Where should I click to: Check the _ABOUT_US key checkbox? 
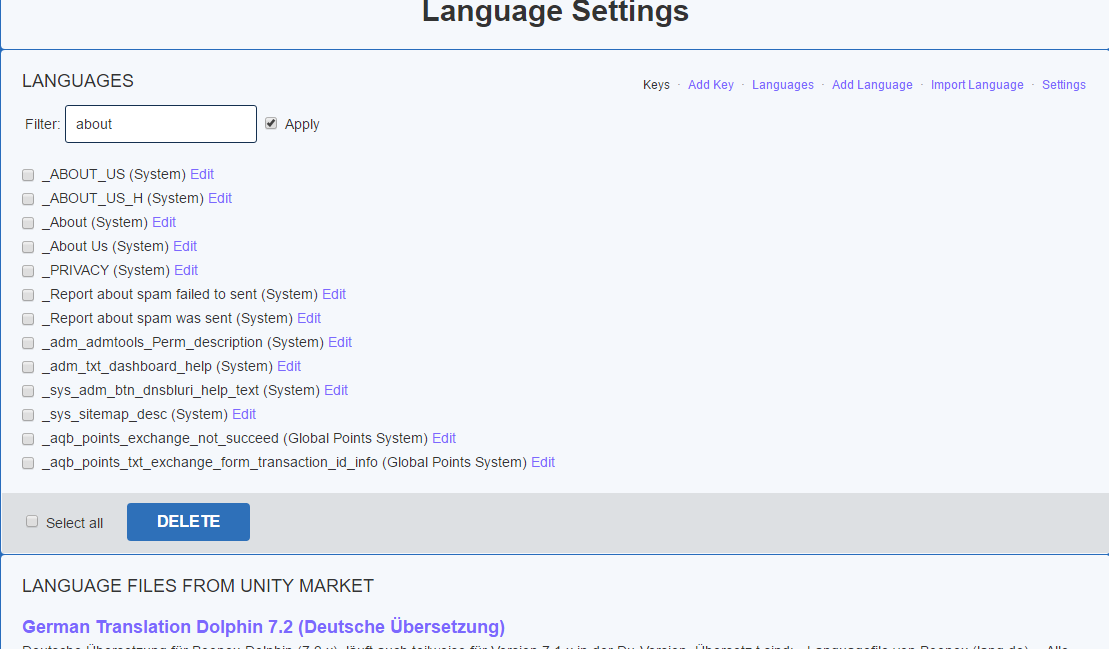(x=28, y=175)
